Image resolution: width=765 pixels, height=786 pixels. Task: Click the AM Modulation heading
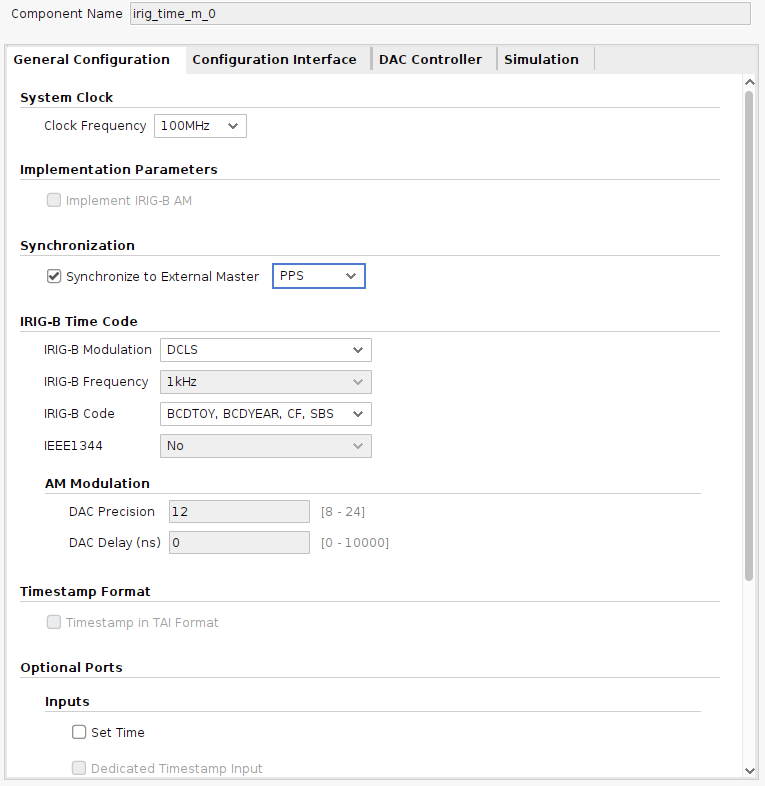coord(97,484)
